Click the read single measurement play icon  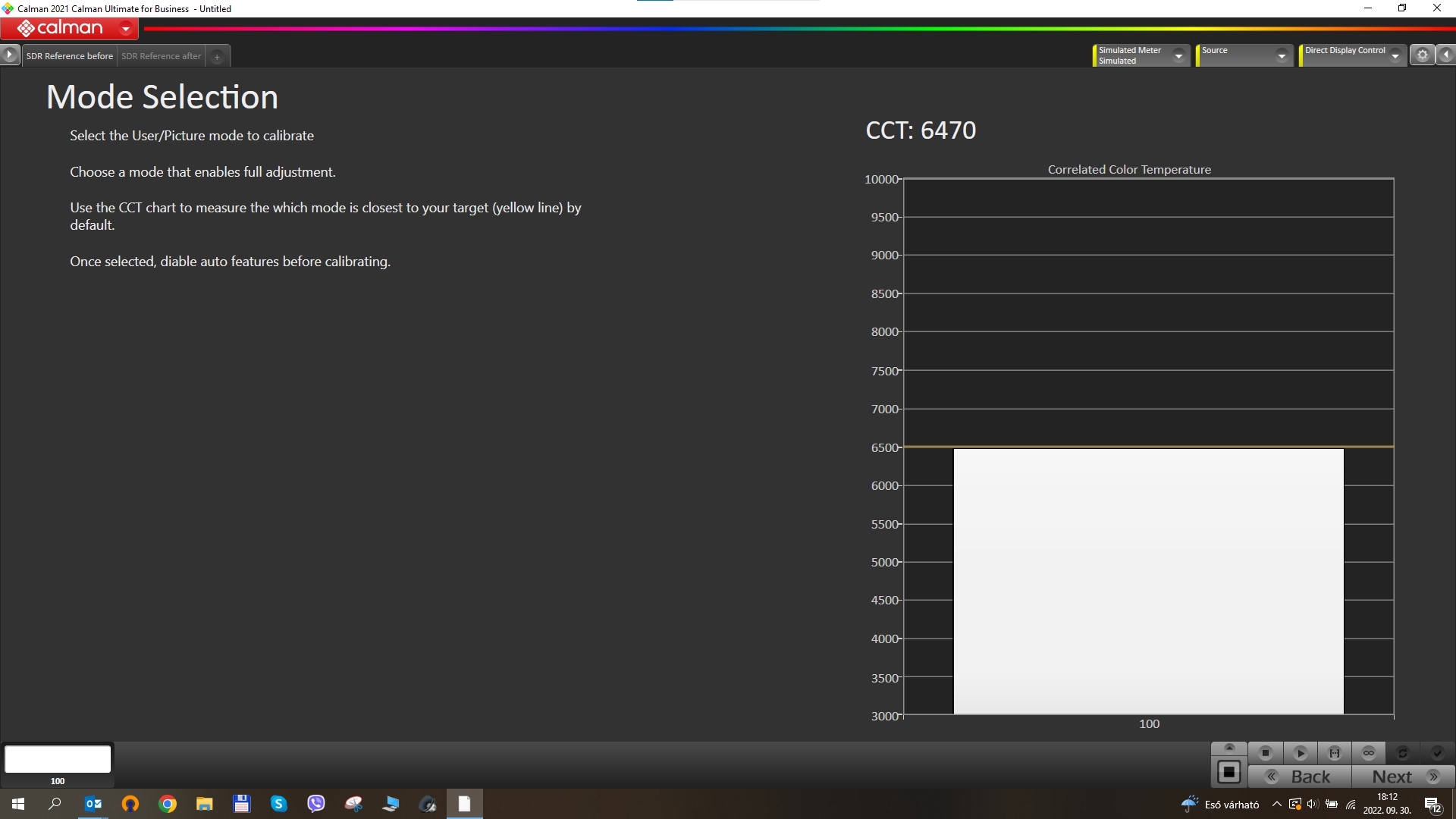click(x=1300, y=753)
